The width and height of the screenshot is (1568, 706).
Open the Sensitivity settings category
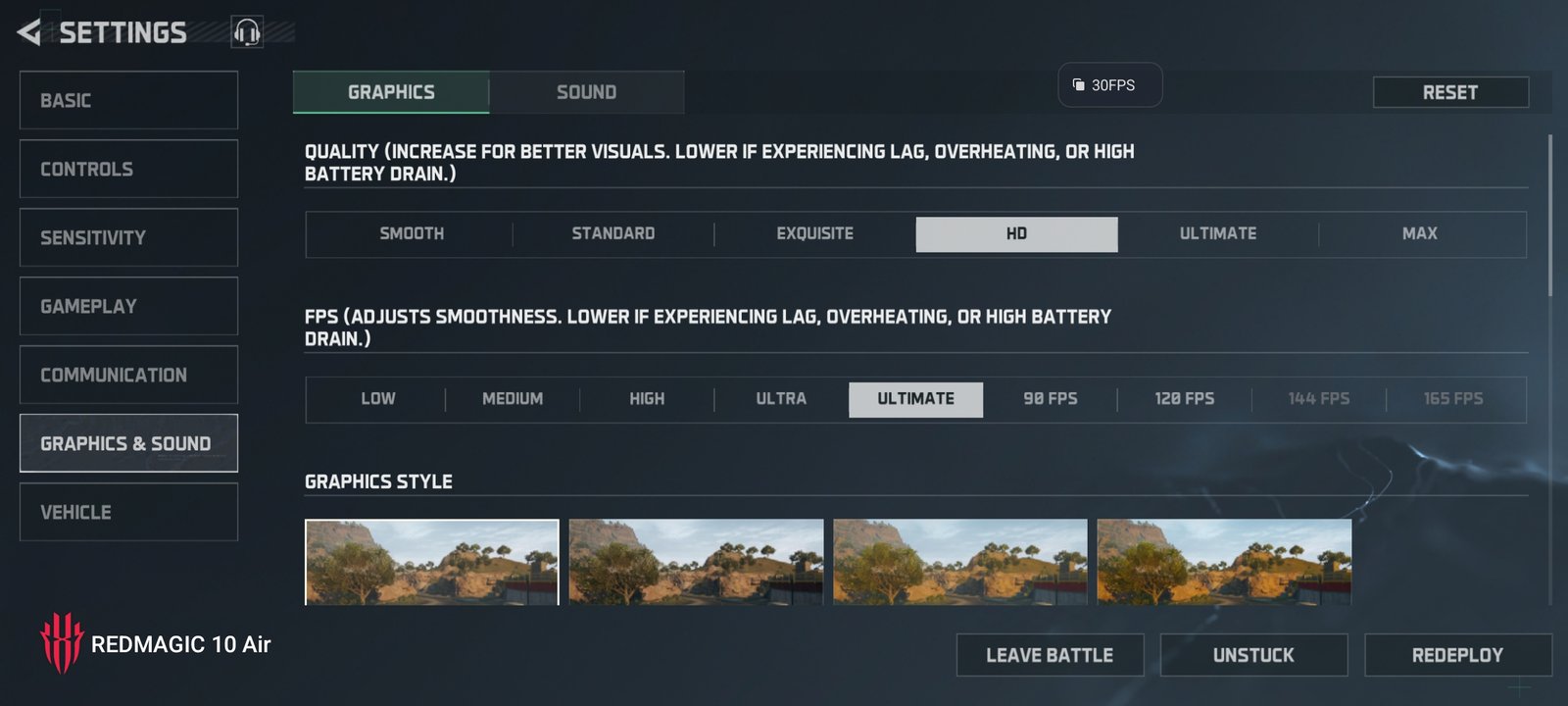pyautogui.click(x=128, y=237)
